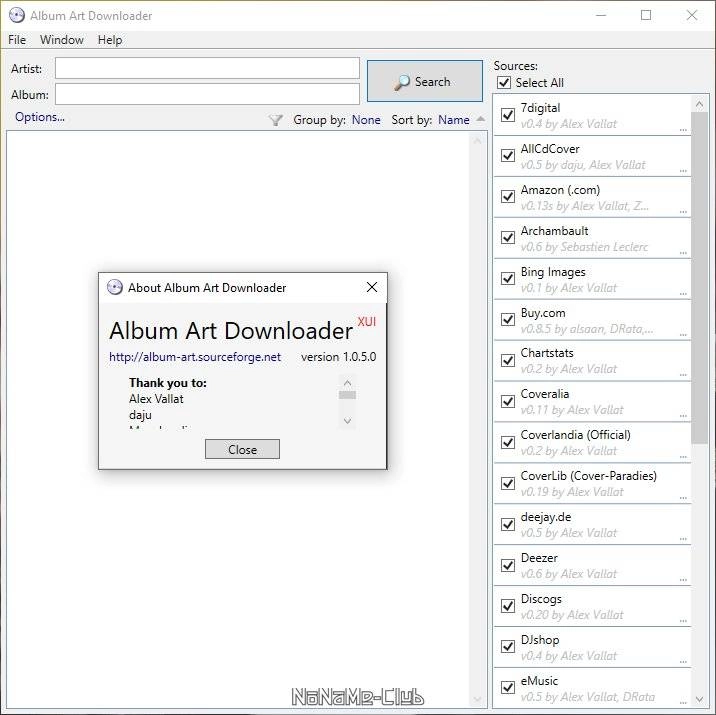
Task: Click the Sources list scroll-up arrow
Action: [x=699, y=104]
